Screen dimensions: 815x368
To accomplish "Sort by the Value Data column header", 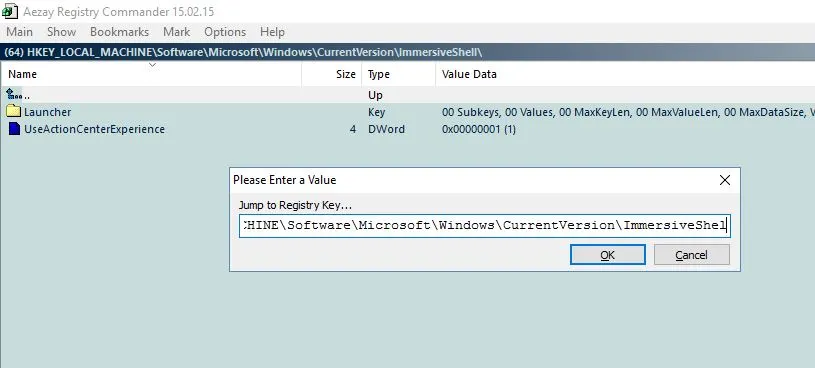I will coord(625,74).
